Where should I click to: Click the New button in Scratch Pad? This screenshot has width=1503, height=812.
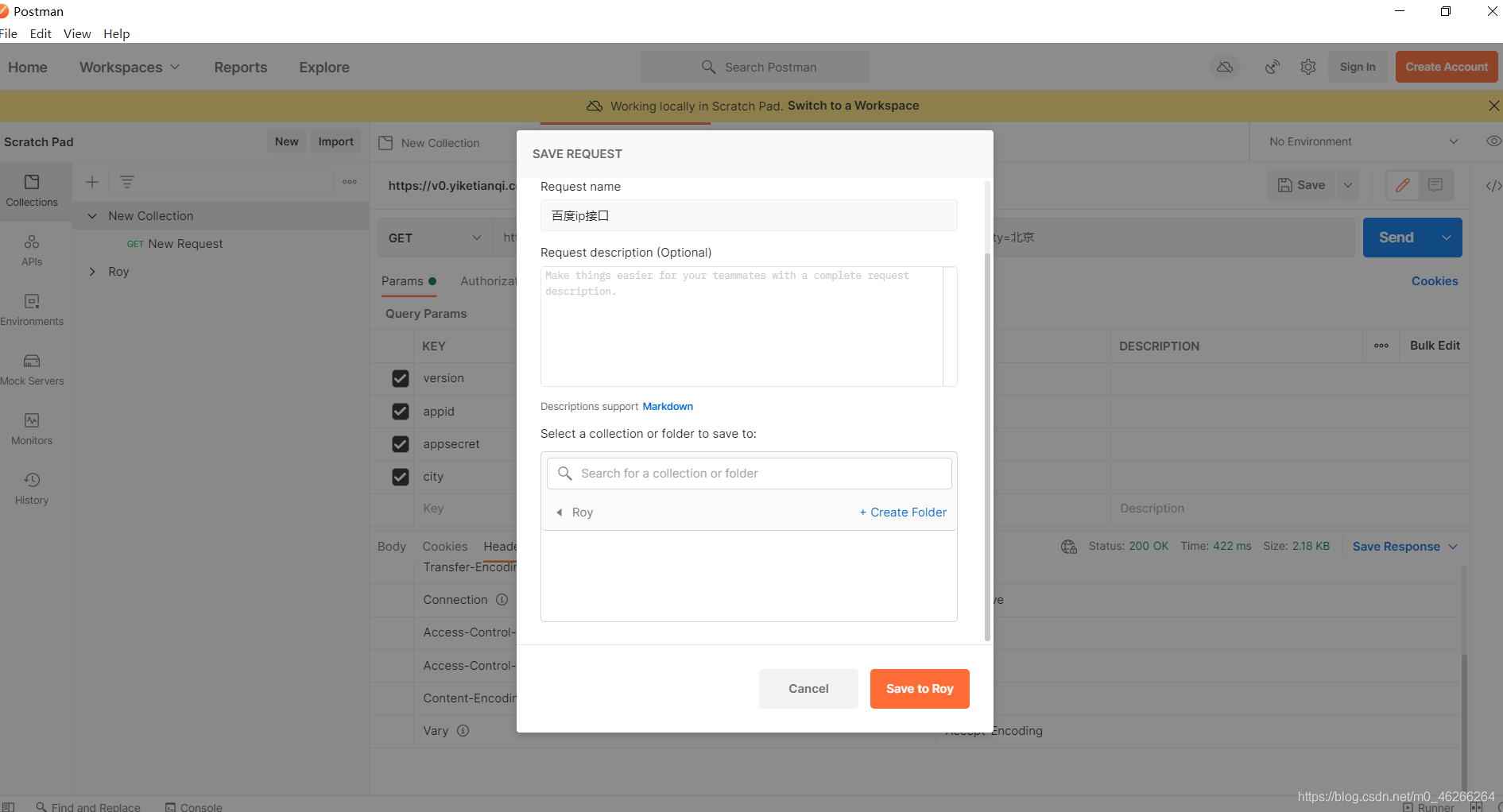(287, 141)
